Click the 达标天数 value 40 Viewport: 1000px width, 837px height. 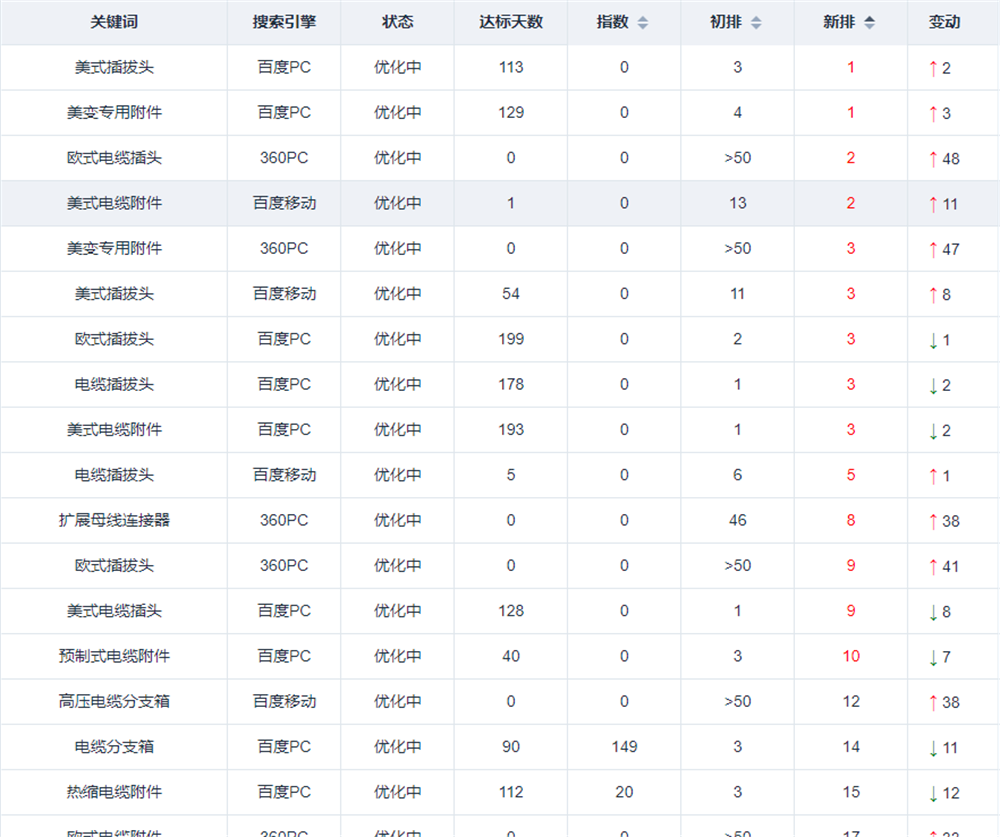511,656
